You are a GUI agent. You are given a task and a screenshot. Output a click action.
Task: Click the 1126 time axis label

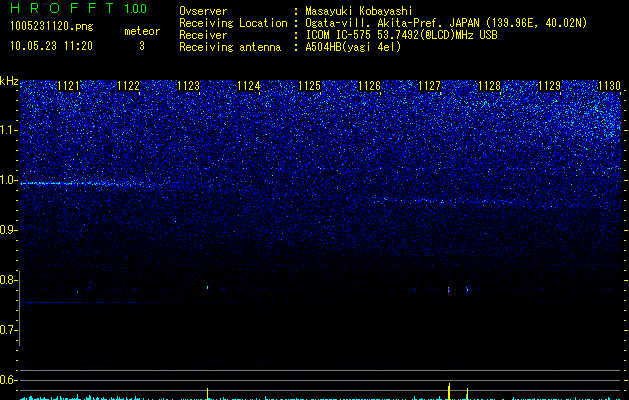pyautogui.click(x=369, y=86)
